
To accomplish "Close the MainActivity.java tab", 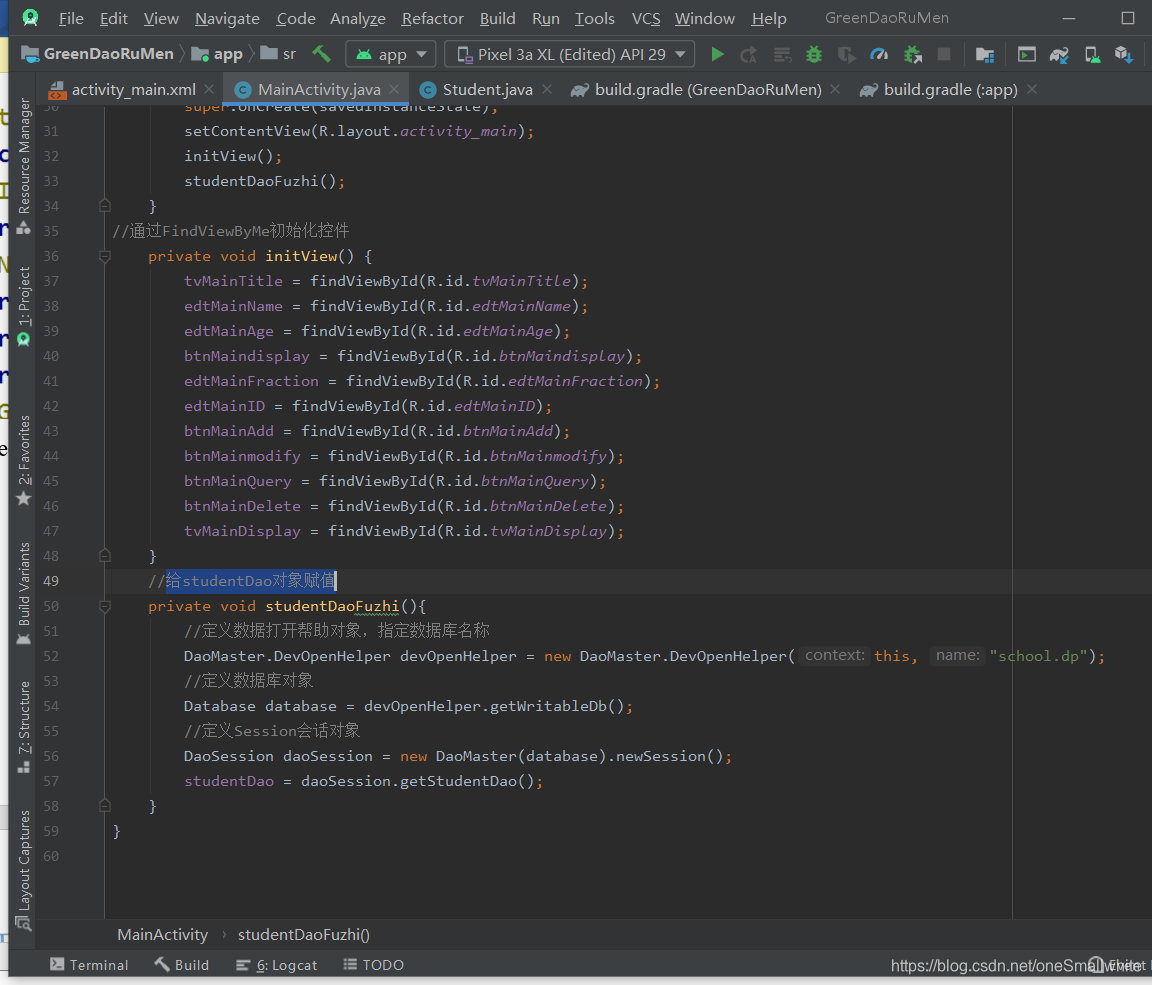I will point(394,89).
